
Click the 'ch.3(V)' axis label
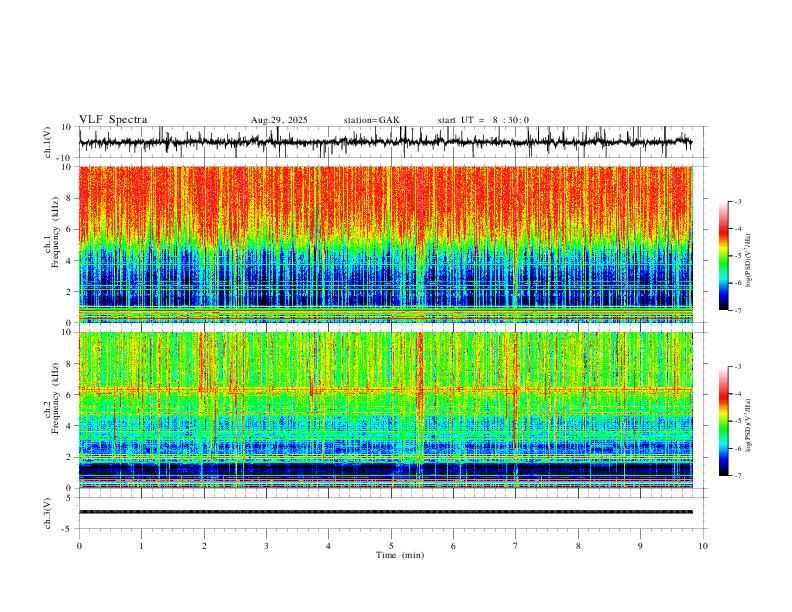[x=48, y=513]
